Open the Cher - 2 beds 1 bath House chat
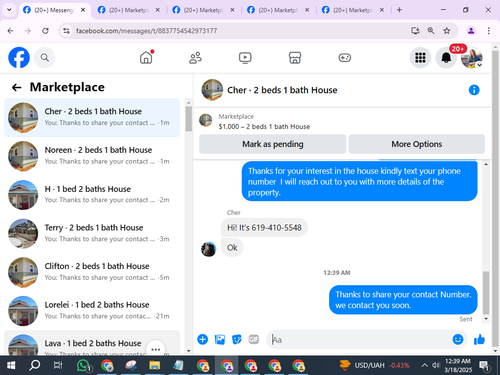This screenshot has width=500, height=375. point(92,117)
